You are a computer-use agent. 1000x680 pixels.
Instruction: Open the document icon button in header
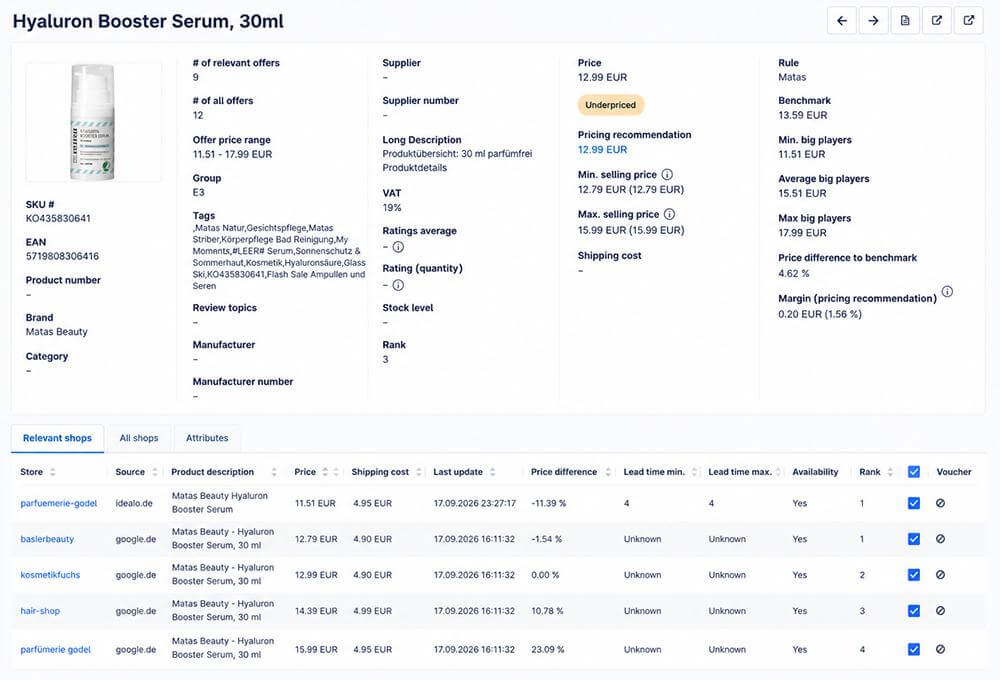(905, 21)
